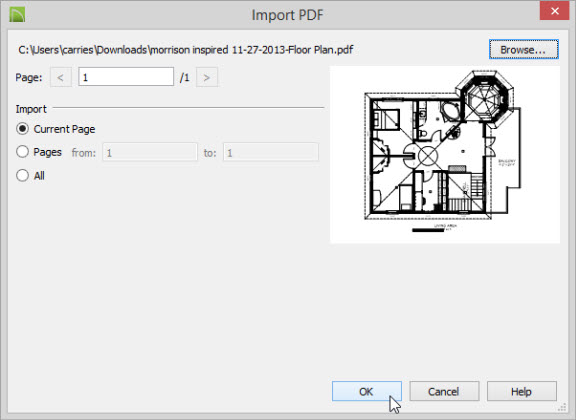Click the green application icon in title bar
The image size is (576, 420).
[17, 15]
